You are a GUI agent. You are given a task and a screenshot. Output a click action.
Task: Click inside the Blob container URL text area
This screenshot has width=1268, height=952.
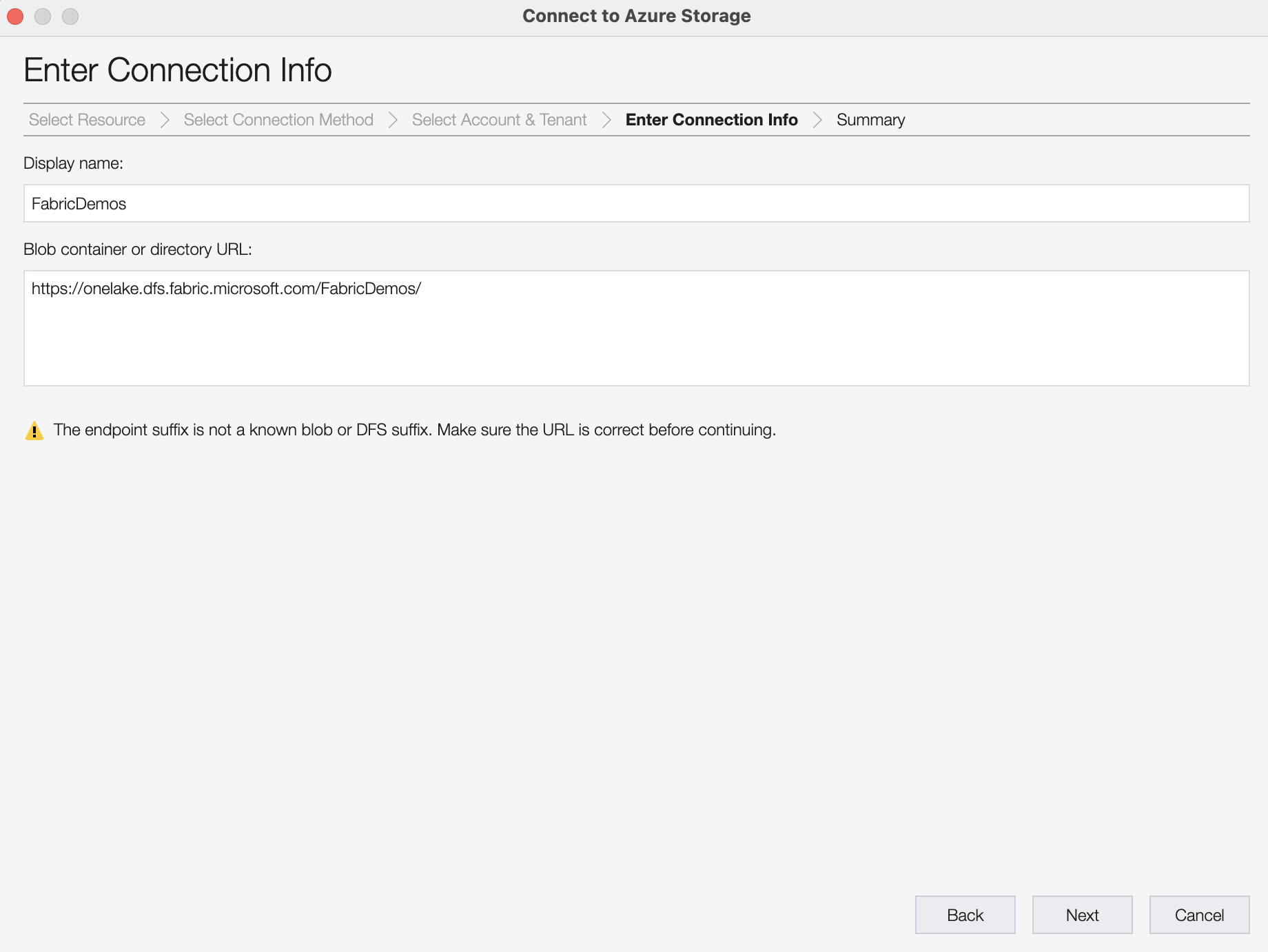pos(634,328)
